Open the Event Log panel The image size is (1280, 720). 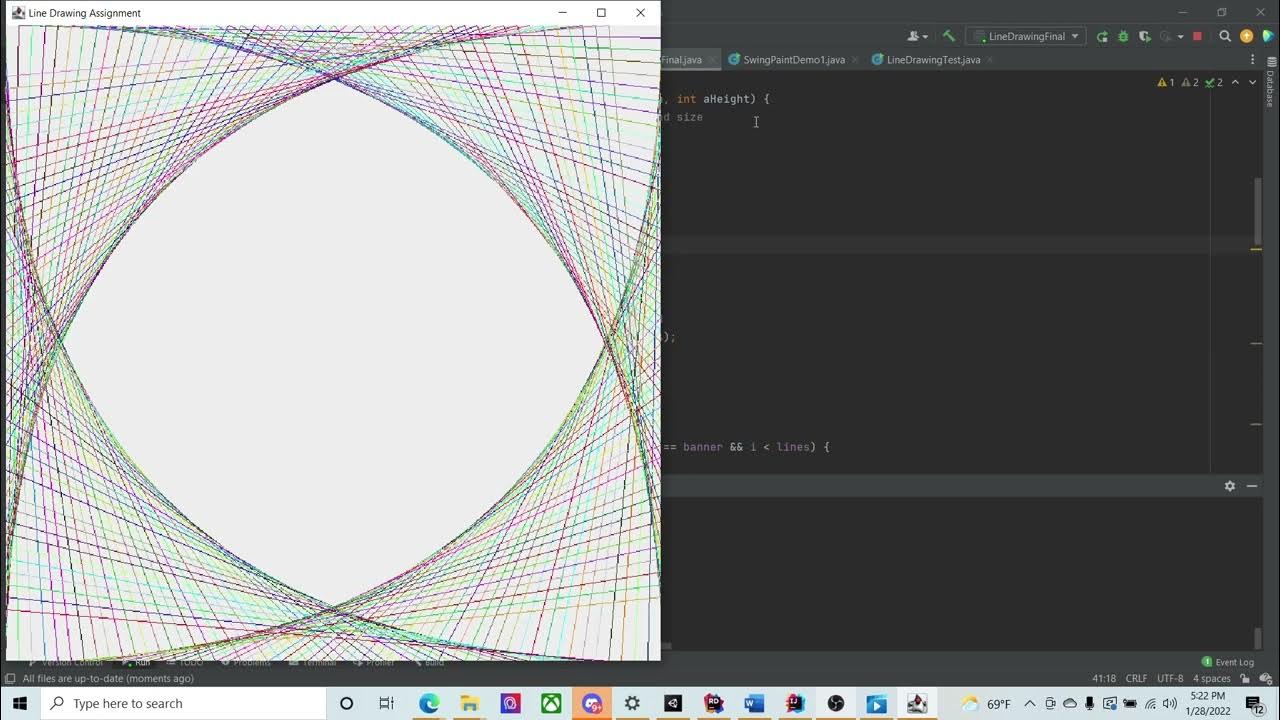1227,662
